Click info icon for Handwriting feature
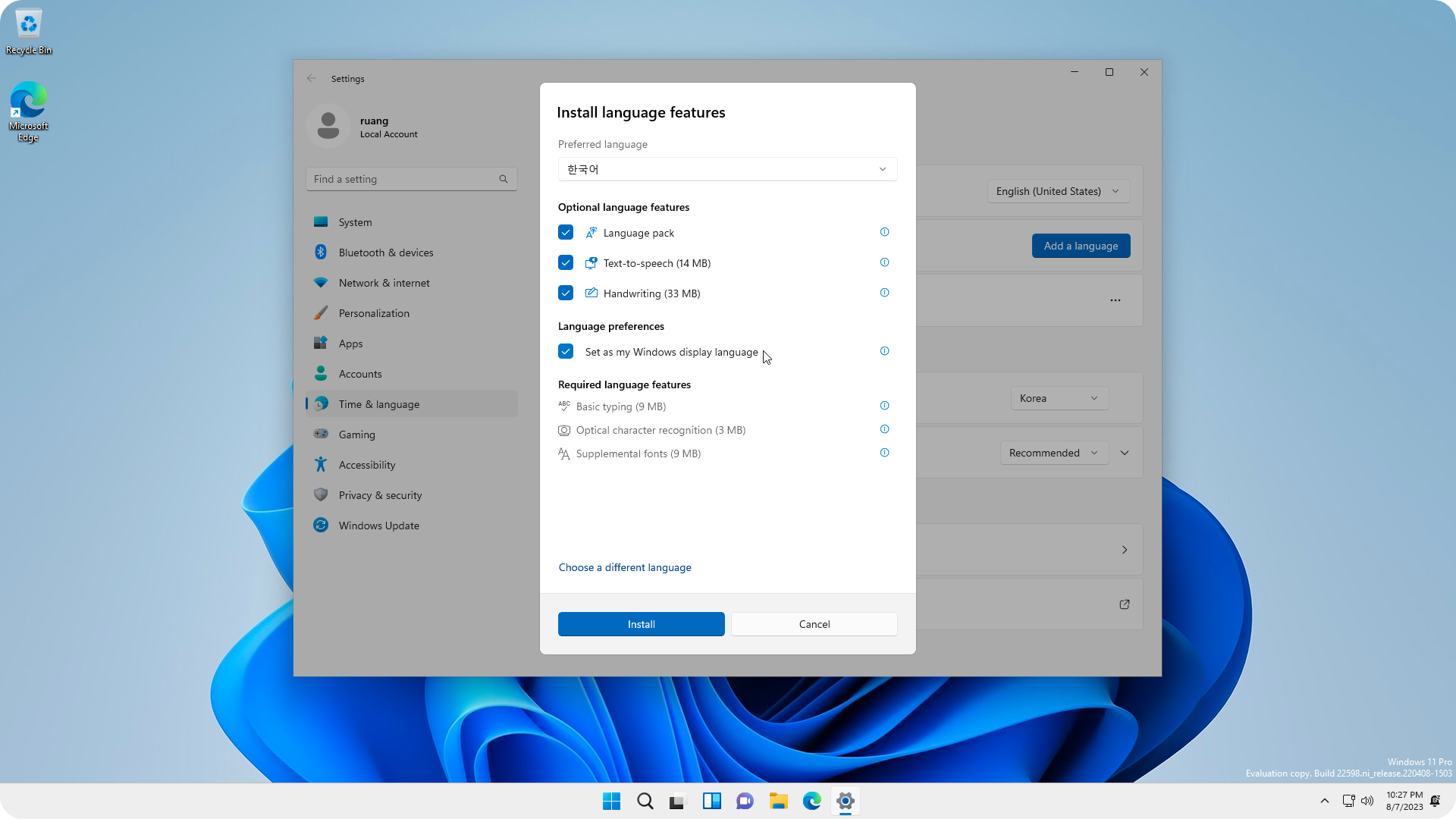The width and height of the screenshot is (1456, 819). coord(884,293)
